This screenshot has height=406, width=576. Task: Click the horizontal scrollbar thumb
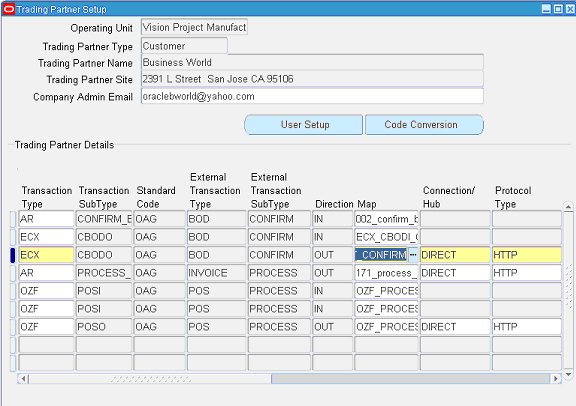coord(410,378)
